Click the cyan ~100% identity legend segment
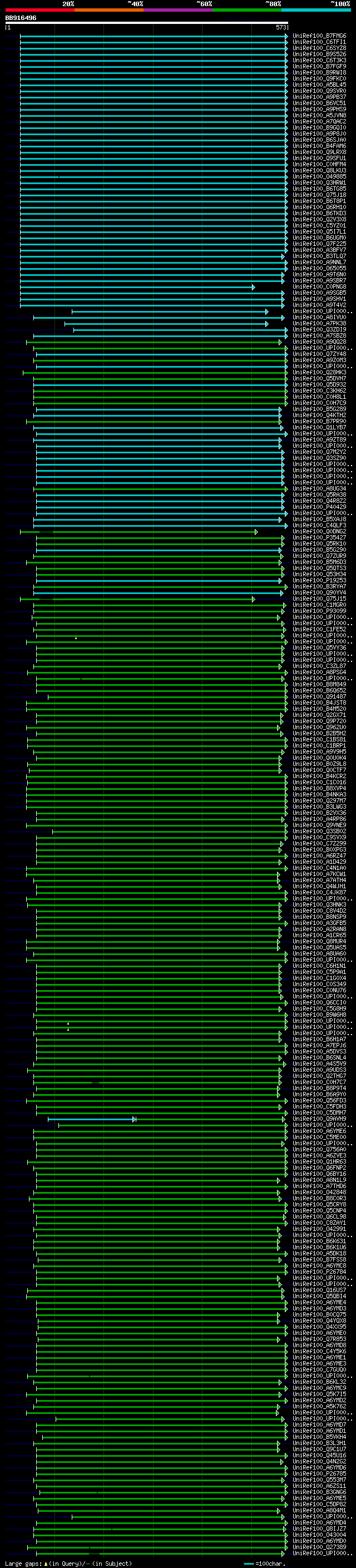Viewport: 356px width, 1568px height. coord(317,10)
